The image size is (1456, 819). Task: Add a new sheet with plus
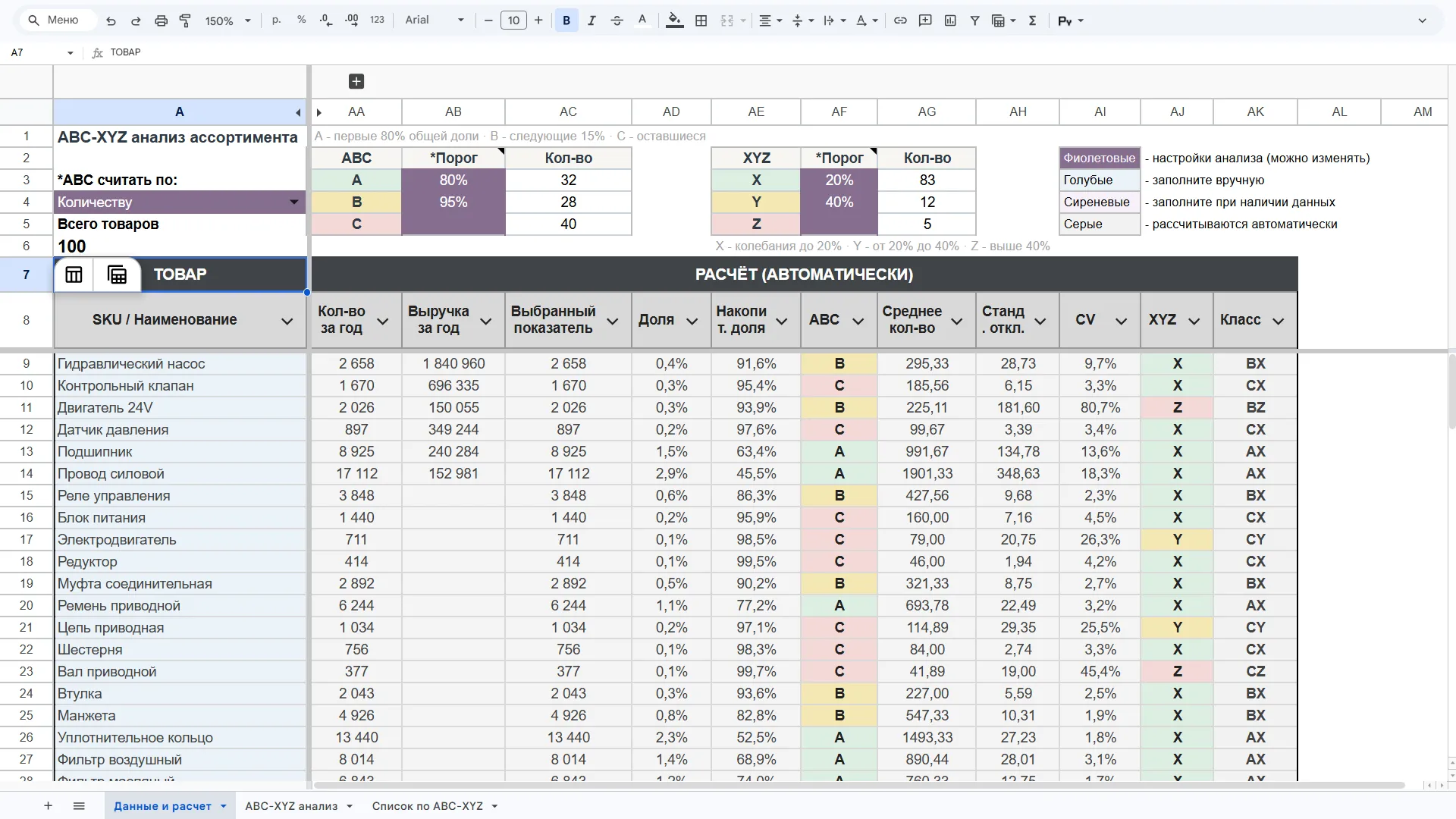(48, 805)
